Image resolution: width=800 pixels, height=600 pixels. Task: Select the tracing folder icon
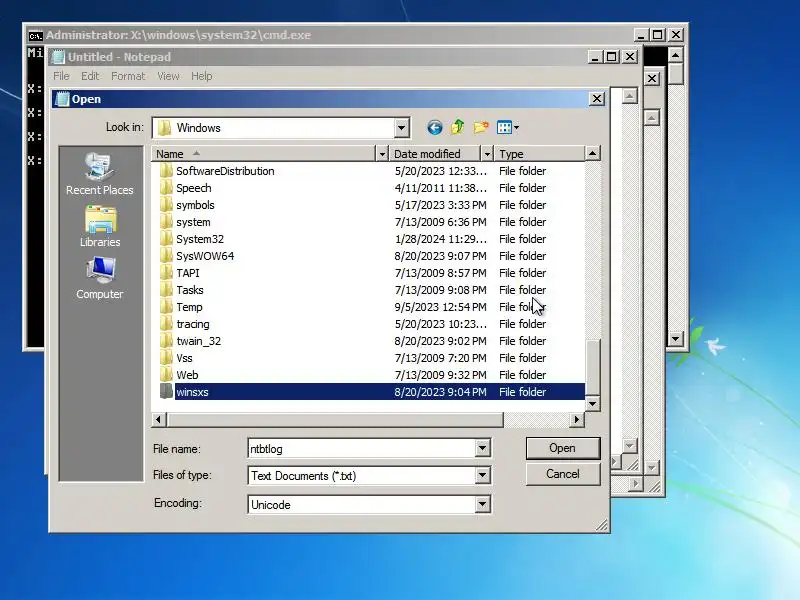tap(166, 324)
